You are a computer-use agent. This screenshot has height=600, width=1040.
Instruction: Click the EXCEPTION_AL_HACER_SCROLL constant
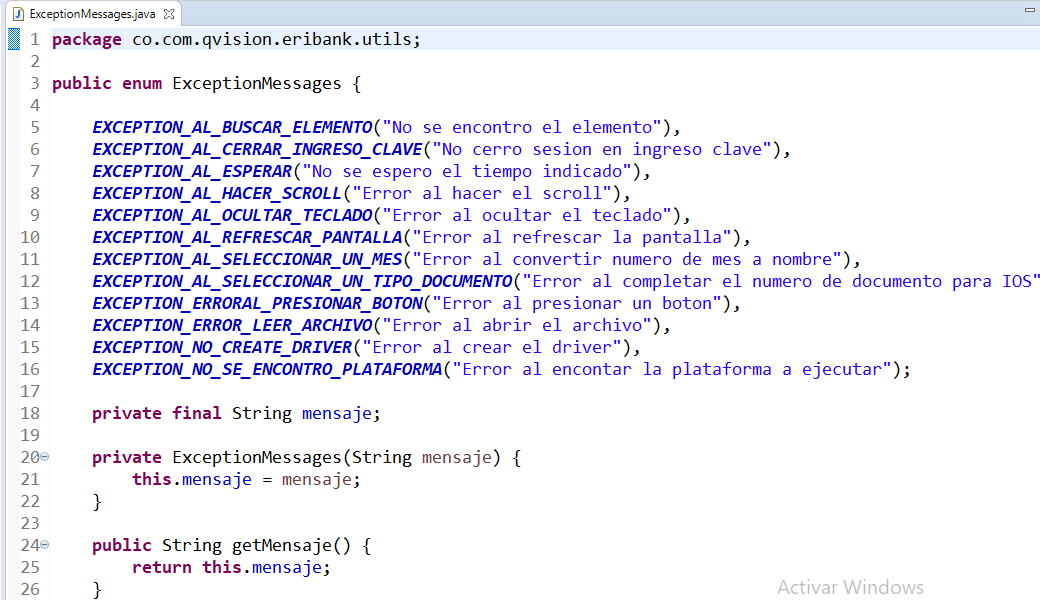[217, 193]
